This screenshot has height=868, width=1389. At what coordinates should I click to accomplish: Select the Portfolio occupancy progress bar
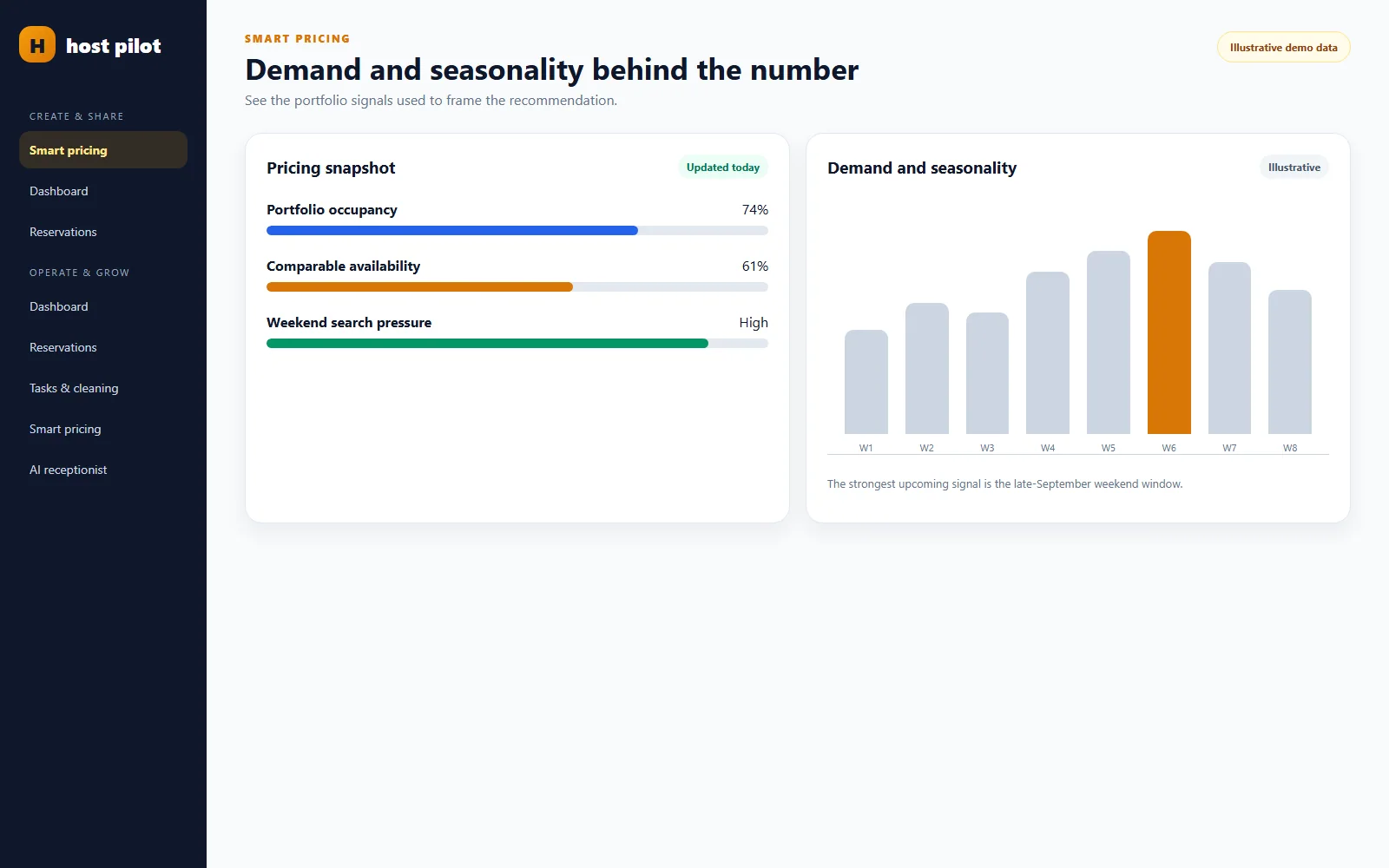[x=517, y=231]
